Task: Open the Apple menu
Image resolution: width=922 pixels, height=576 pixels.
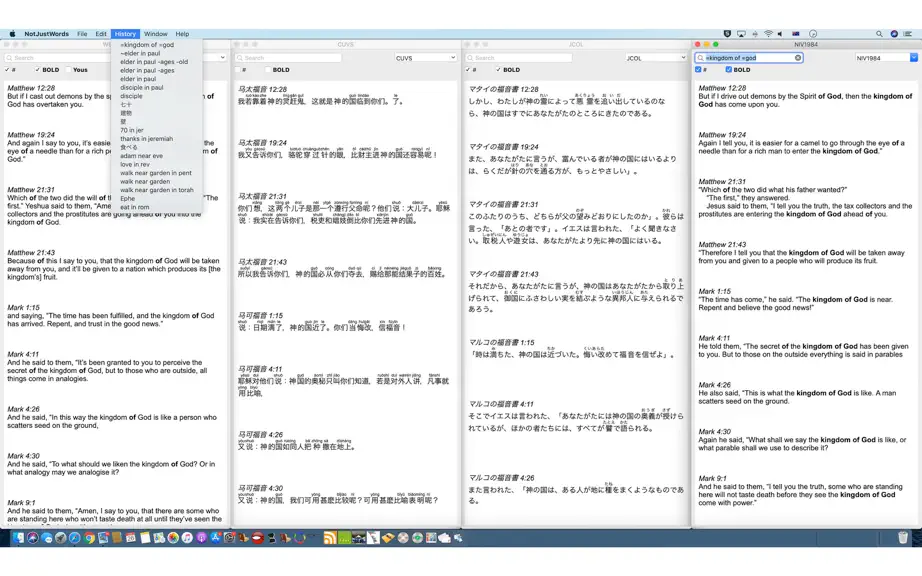Action: (12, 34)
